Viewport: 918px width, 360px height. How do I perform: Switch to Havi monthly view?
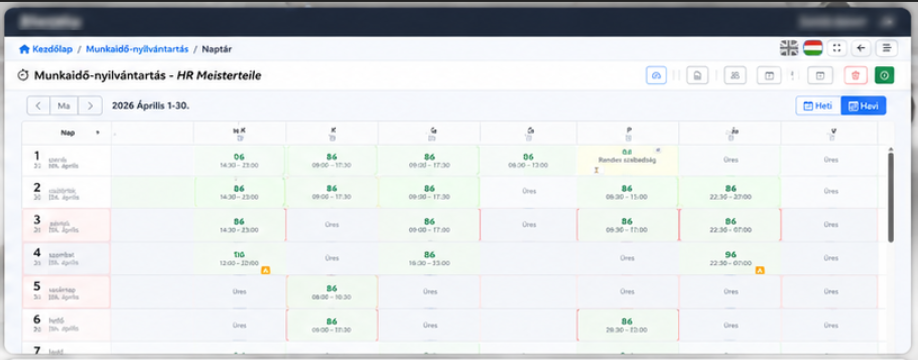(864, 106)
